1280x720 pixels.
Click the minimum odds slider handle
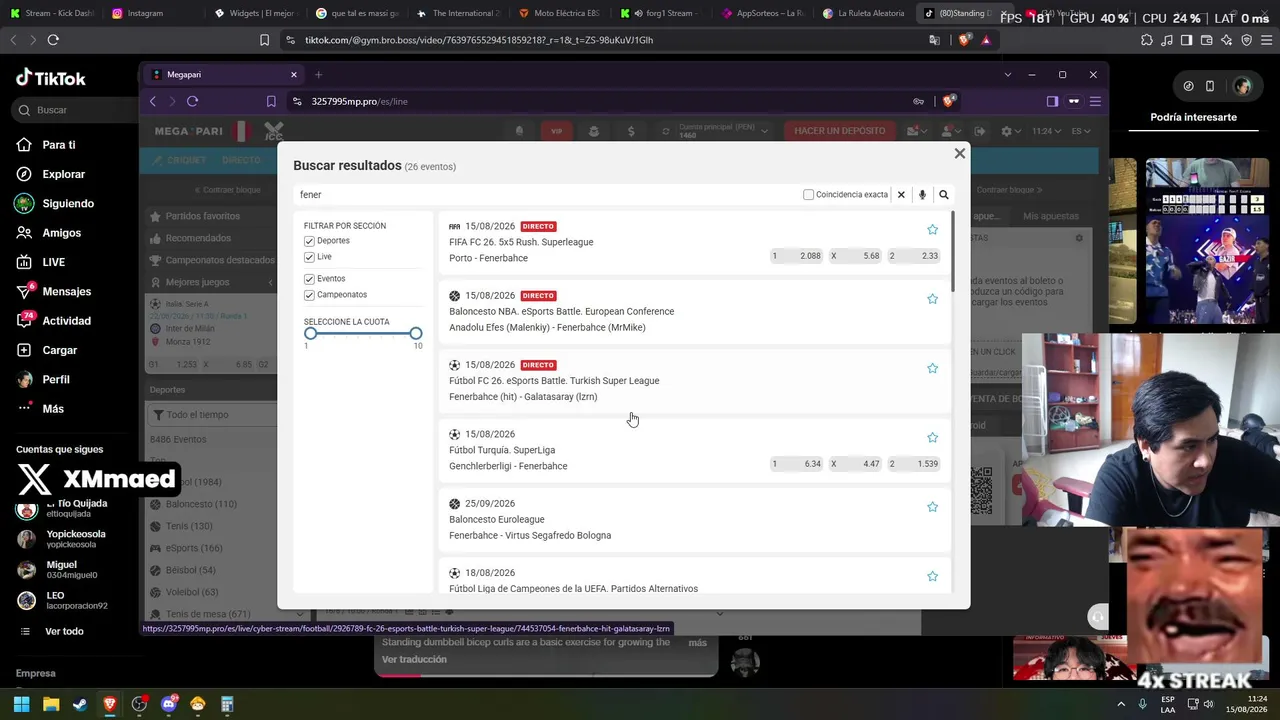[x=310, y=334]
